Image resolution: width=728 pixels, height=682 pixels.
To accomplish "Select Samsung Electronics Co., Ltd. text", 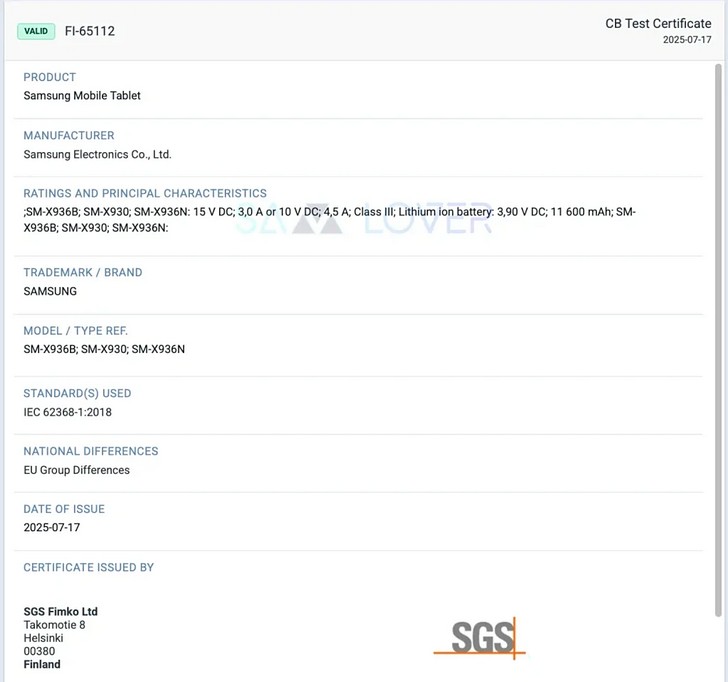I will click(x=98, y=154).
